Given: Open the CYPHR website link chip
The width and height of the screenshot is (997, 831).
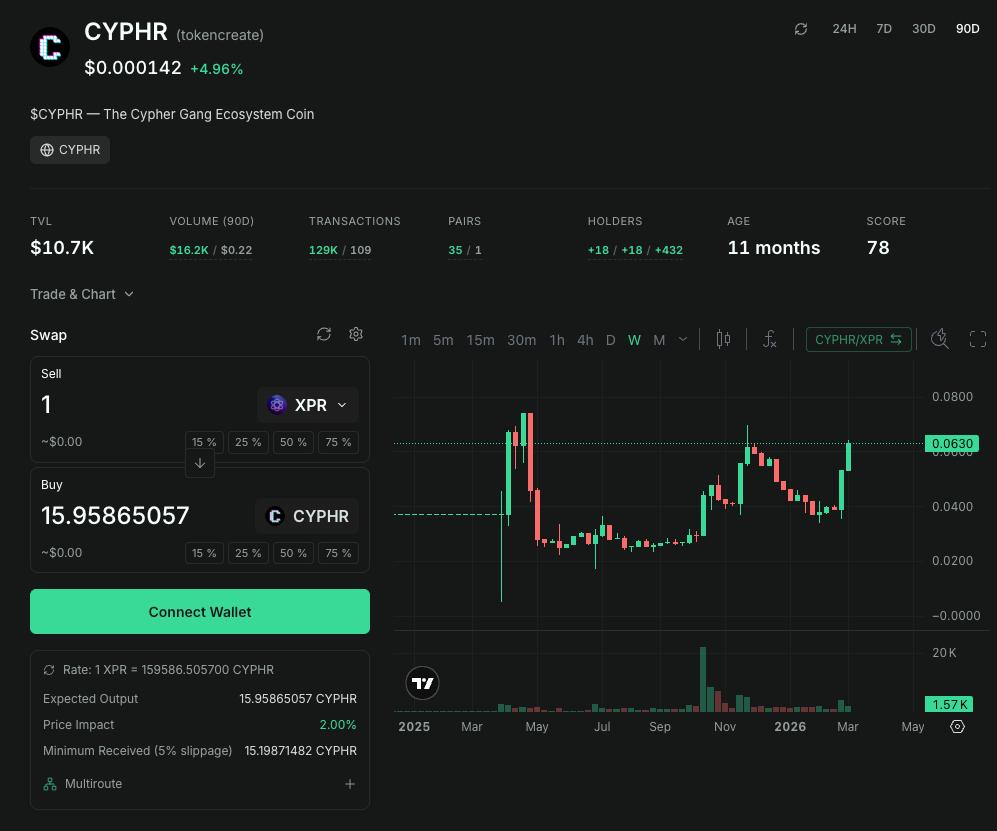Looking at the screenshot, I should pos(70,150).
